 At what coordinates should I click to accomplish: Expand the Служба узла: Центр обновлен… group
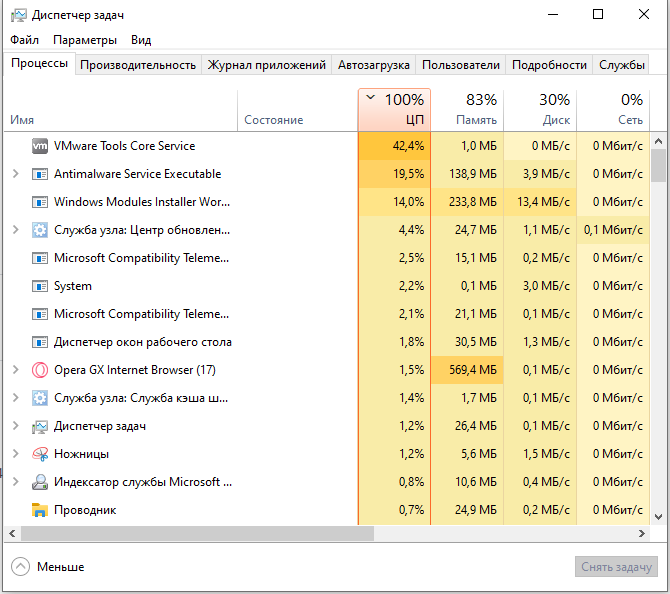pyautogui.click(x=16, y=230)
